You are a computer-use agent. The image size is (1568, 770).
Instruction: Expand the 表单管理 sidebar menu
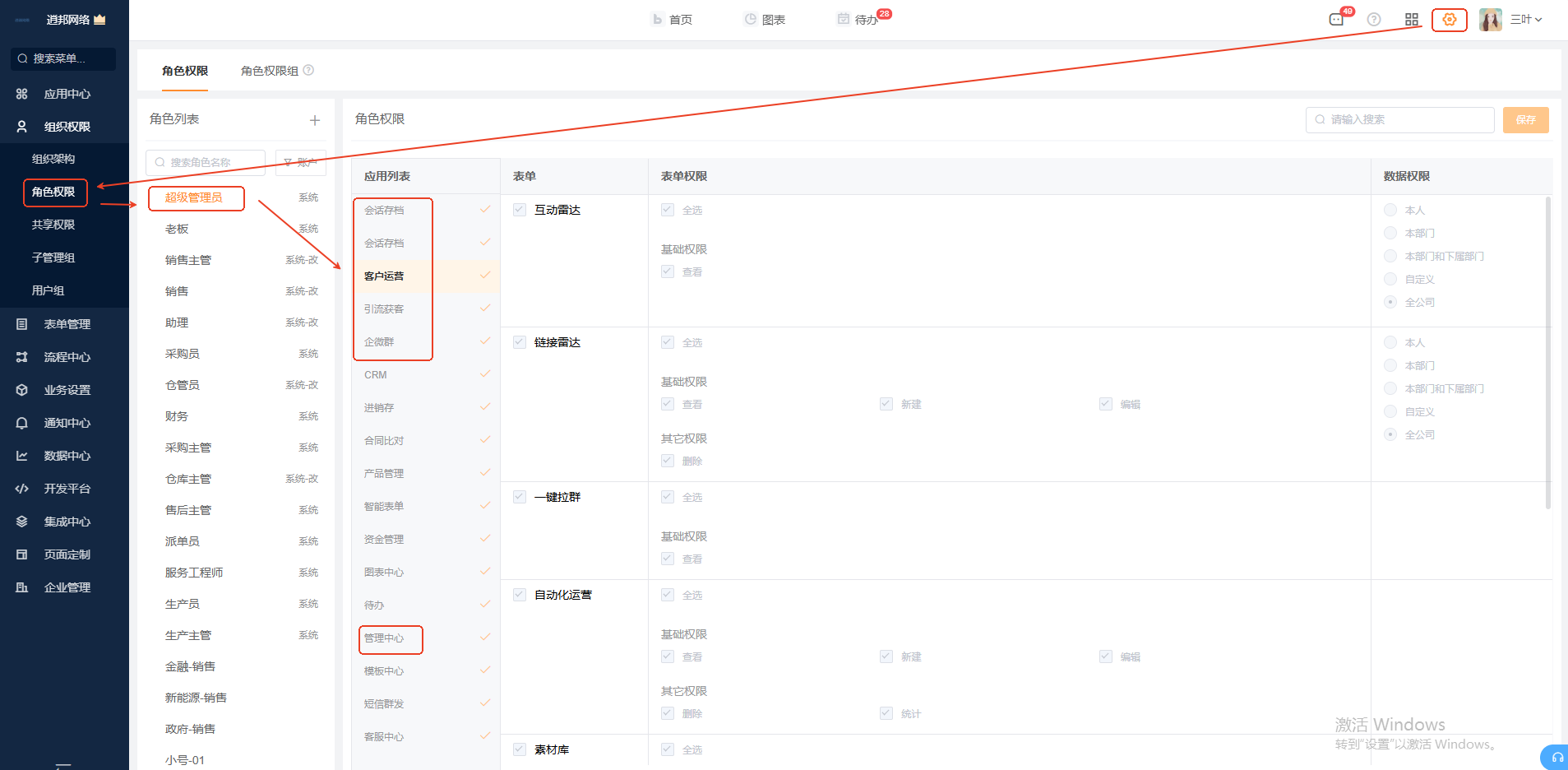[x=67, y=324]
